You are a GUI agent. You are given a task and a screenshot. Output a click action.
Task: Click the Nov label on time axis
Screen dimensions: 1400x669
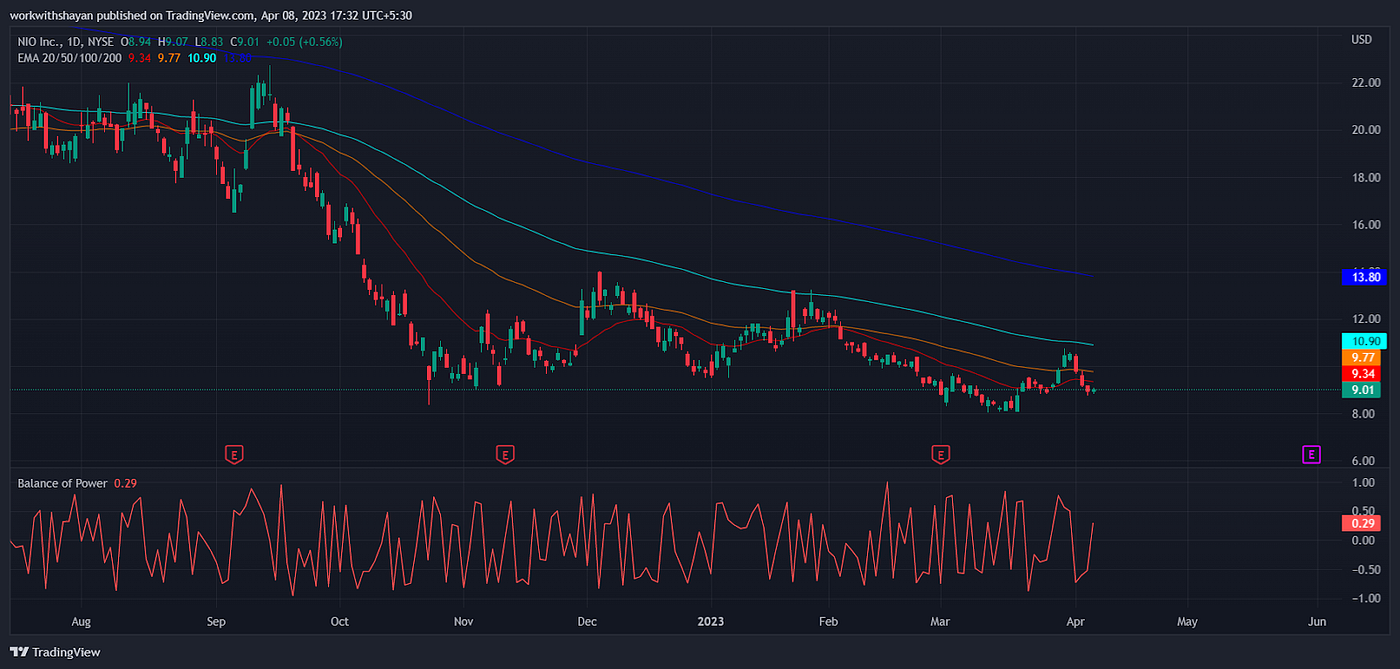click(463, 622)
